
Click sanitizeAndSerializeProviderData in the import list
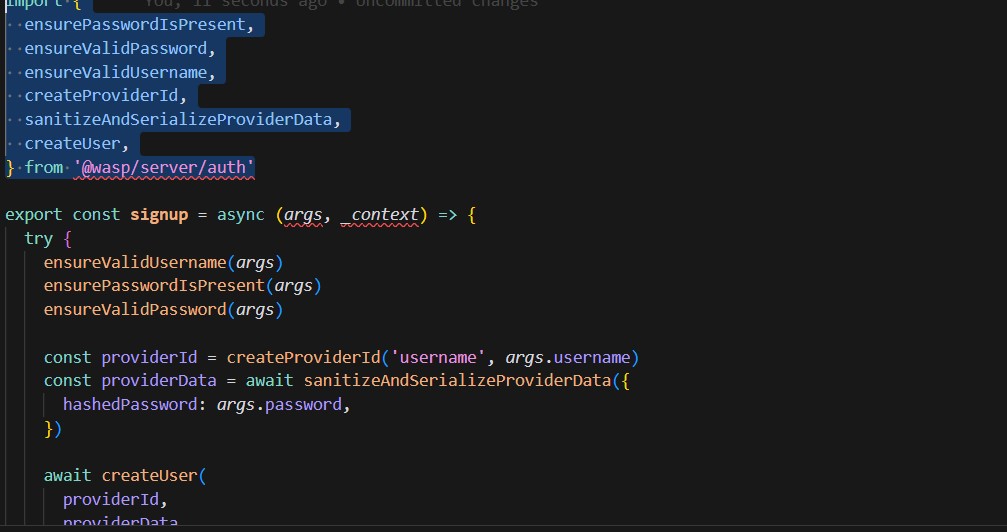[179, 120]
